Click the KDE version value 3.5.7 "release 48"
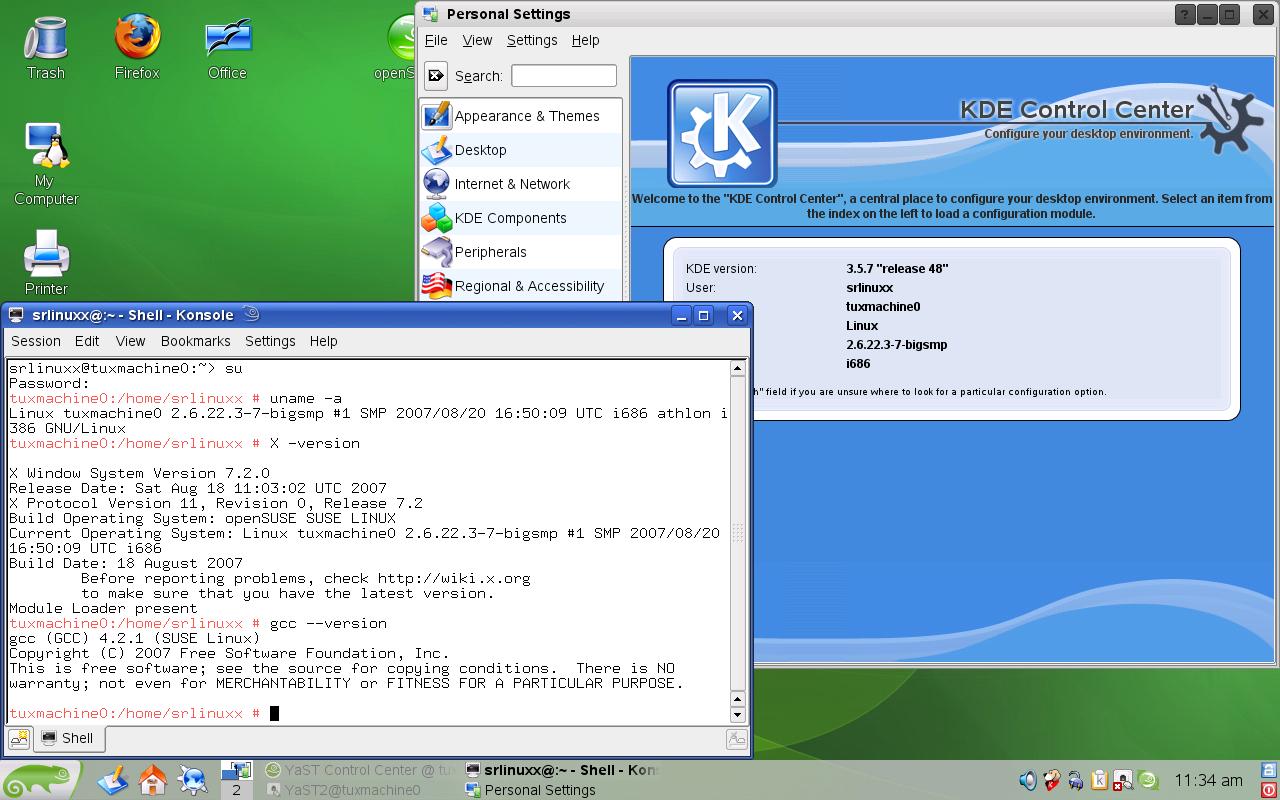The width and height of the screenshot is (1280, 800). (897, 269)
